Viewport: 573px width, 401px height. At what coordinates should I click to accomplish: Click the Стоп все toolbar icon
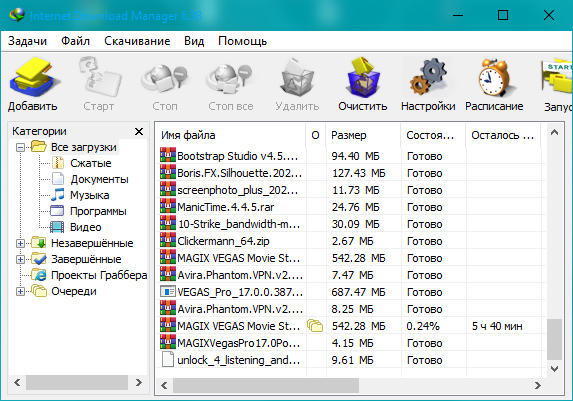click(x=229, y=78)
